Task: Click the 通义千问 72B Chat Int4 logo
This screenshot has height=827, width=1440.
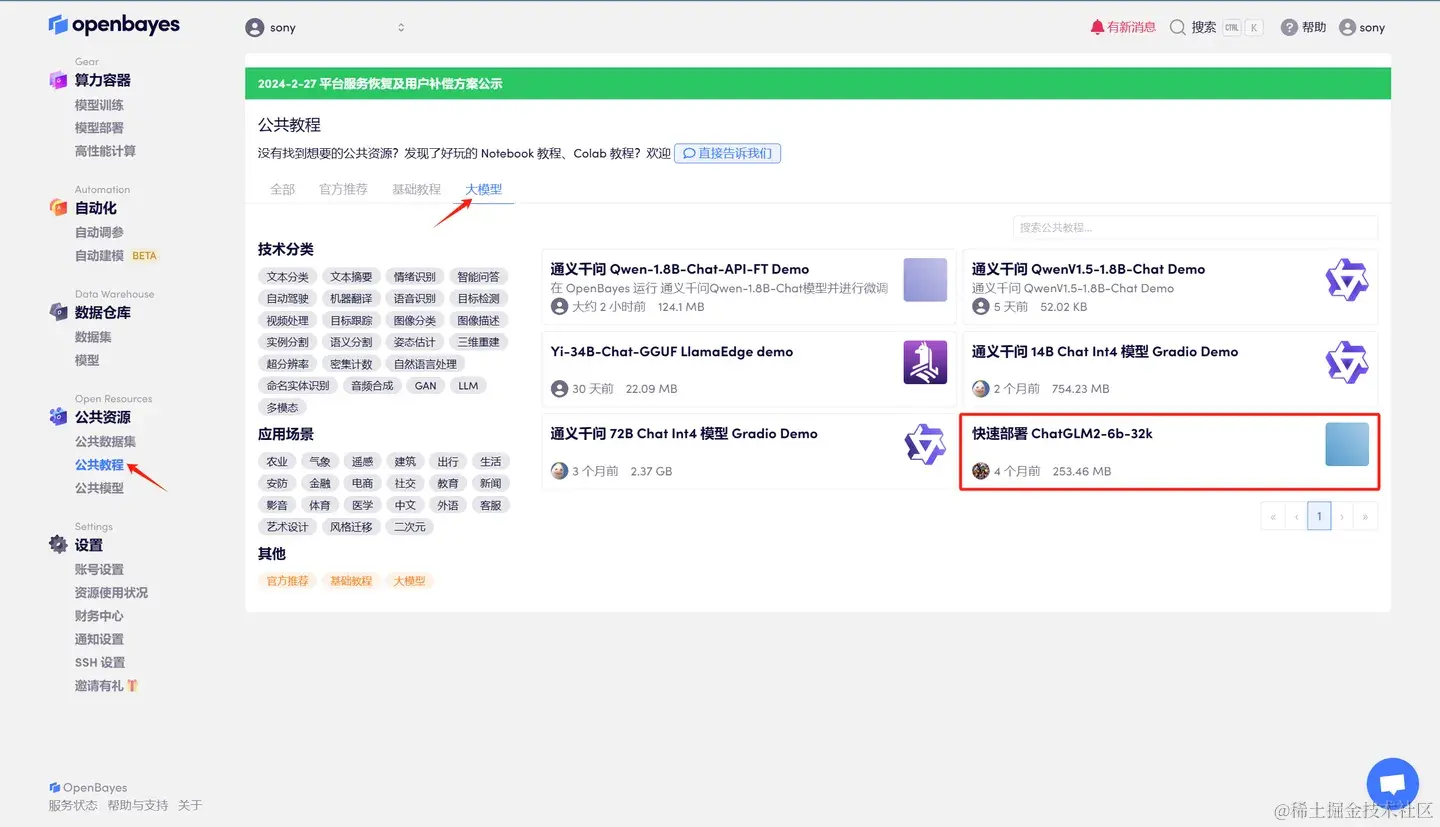Action: point(925,445)
